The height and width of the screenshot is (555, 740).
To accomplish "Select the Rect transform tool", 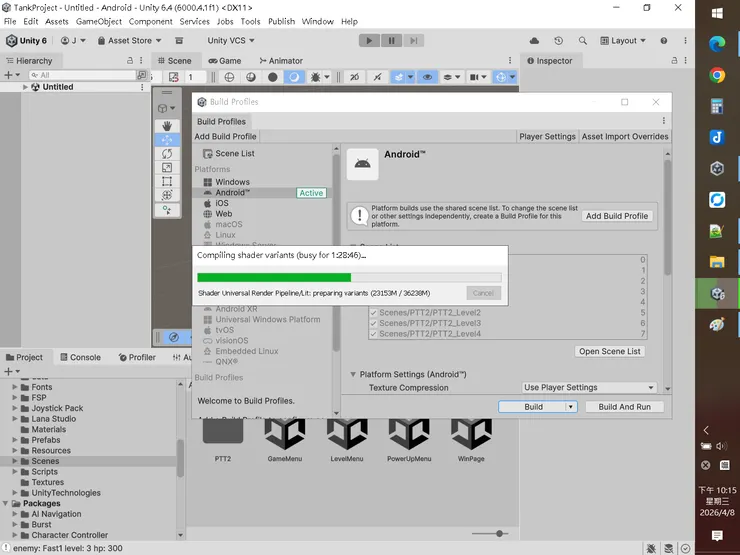I will coord(167,181).
